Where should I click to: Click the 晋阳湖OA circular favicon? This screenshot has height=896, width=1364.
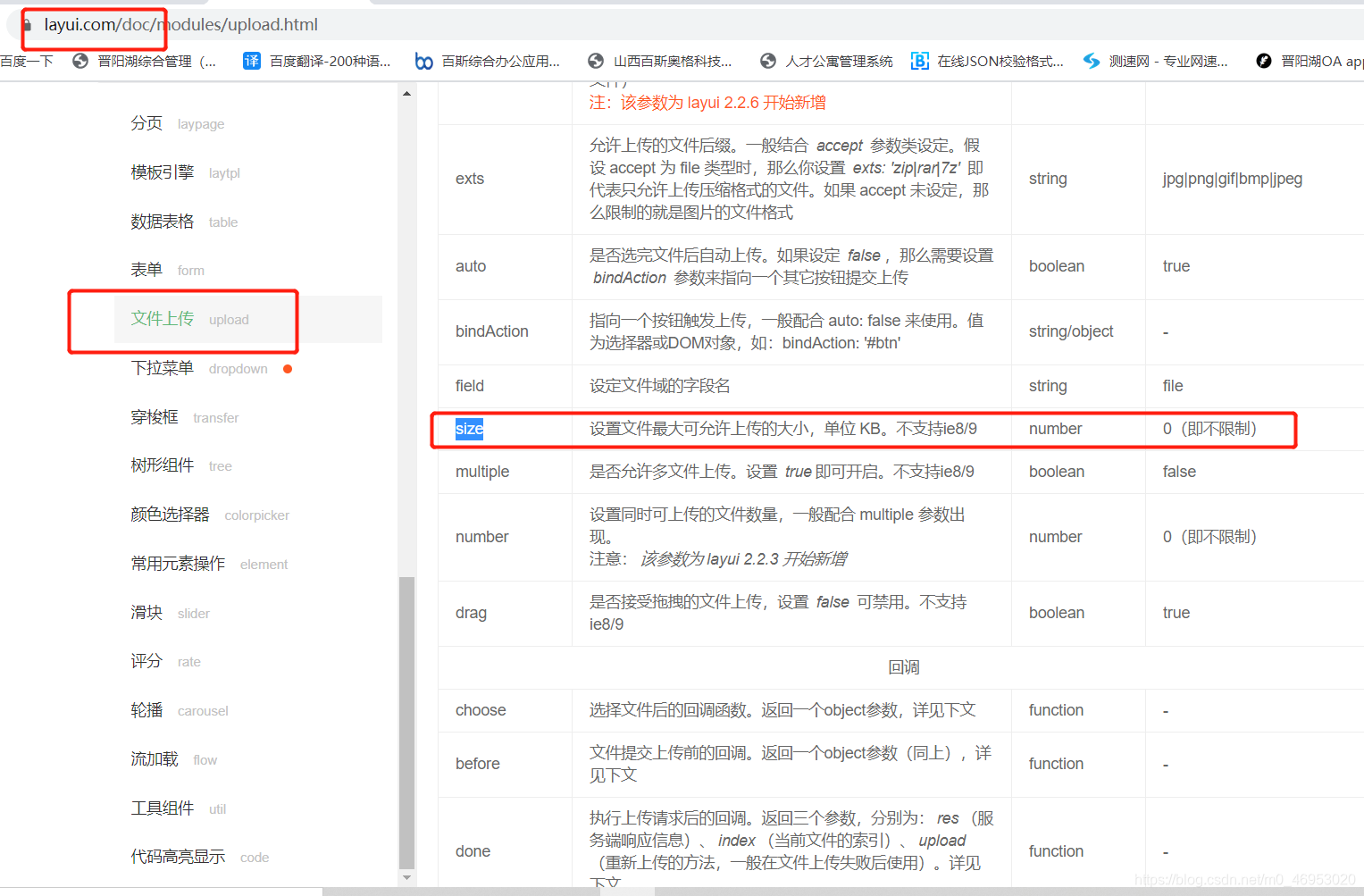1264,61
